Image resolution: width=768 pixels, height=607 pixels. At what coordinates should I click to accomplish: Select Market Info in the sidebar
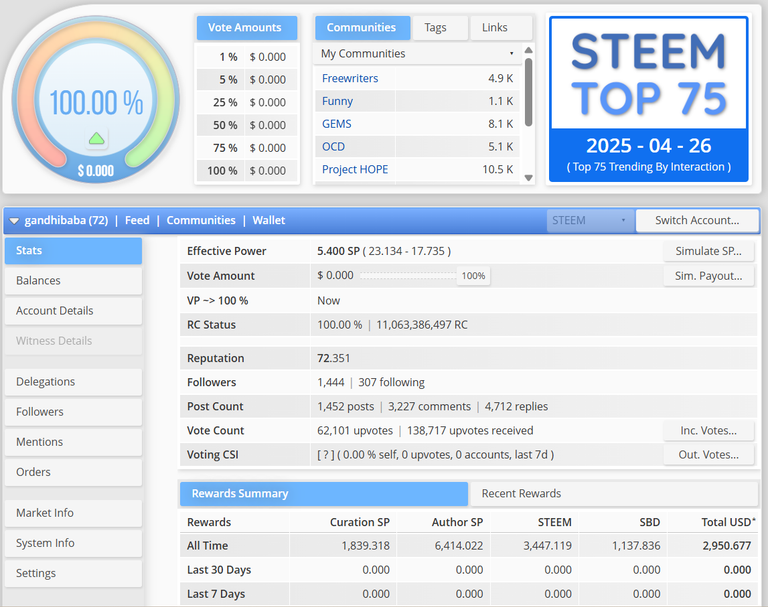[x=73, y=513]
